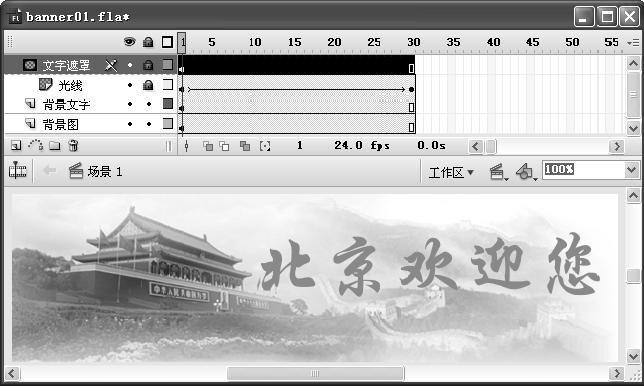
Task: Click the masked layer icon of 光线
Action: [x=46, y=85]
